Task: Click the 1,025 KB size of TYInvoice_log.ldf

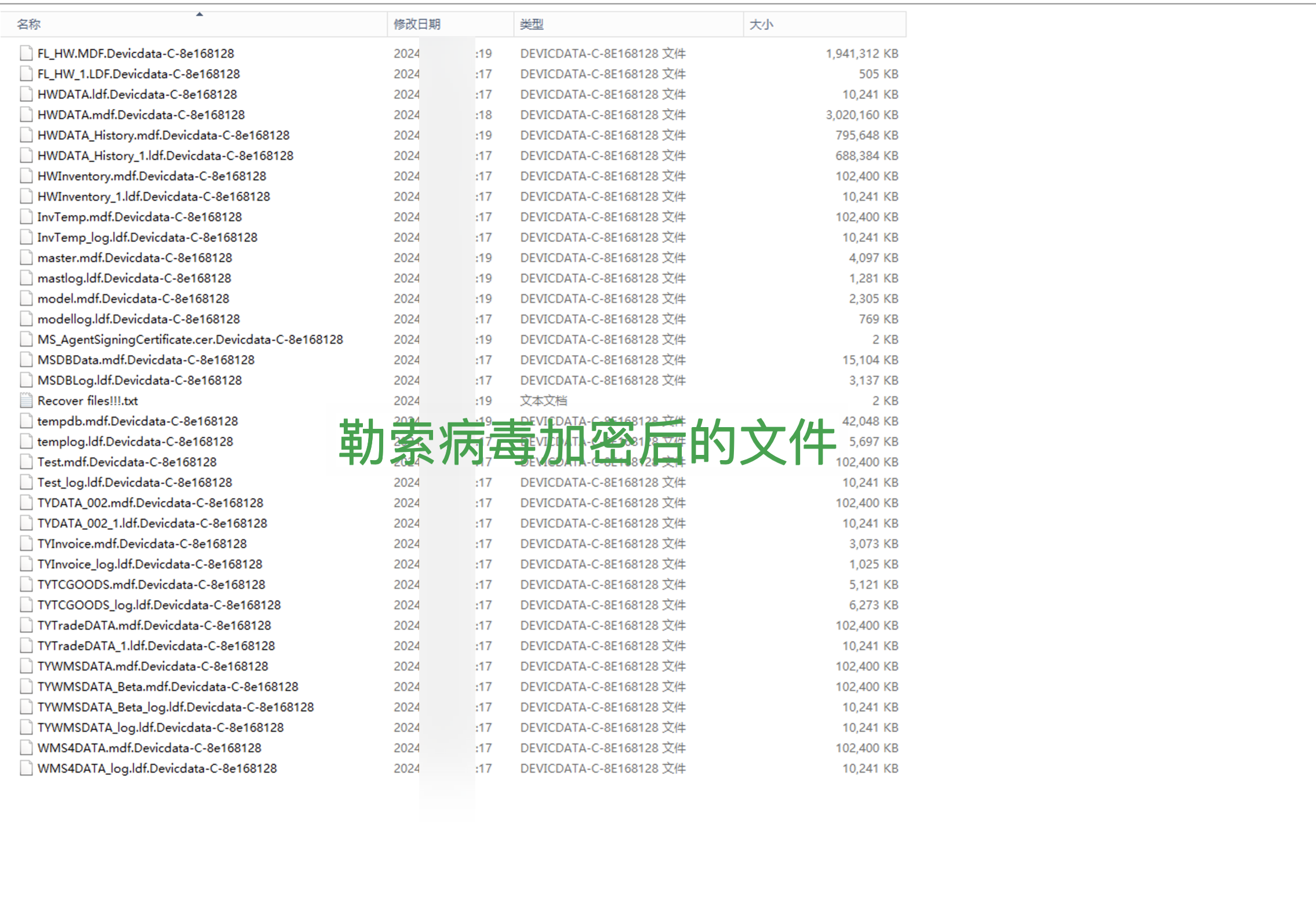Action: (x=874, y=564)
